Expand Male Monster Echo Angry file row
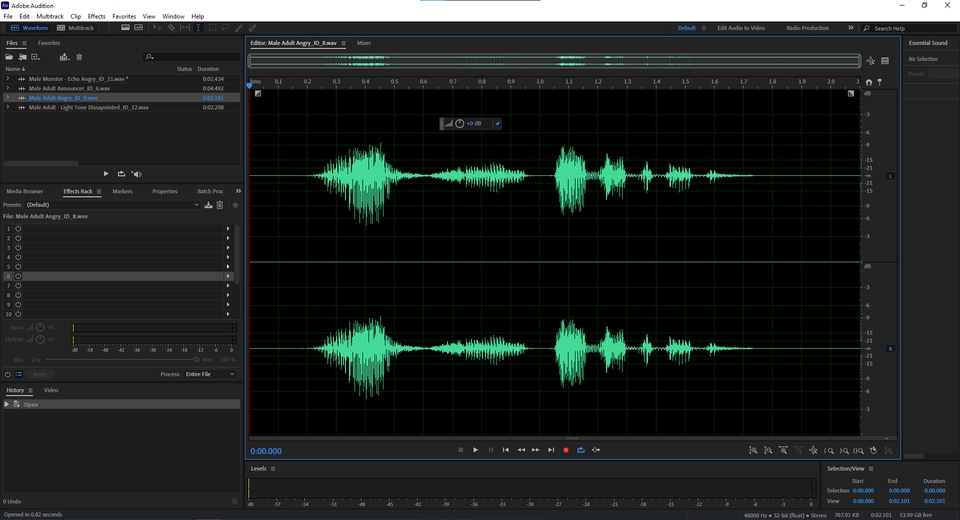The width and height of the screenshot is (960, 520). pos(8,78)
